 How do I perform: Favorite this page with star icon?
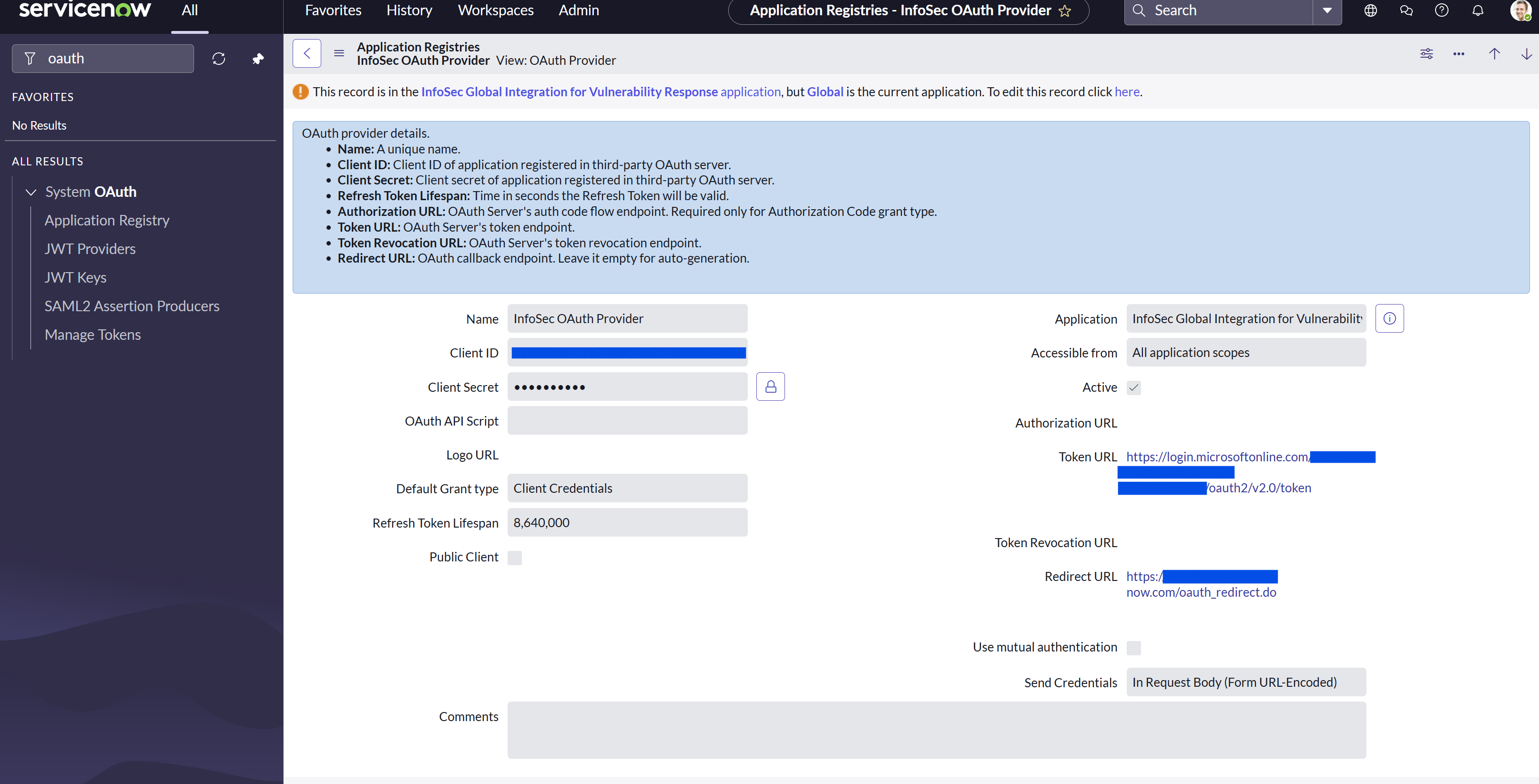[1065, 11]
